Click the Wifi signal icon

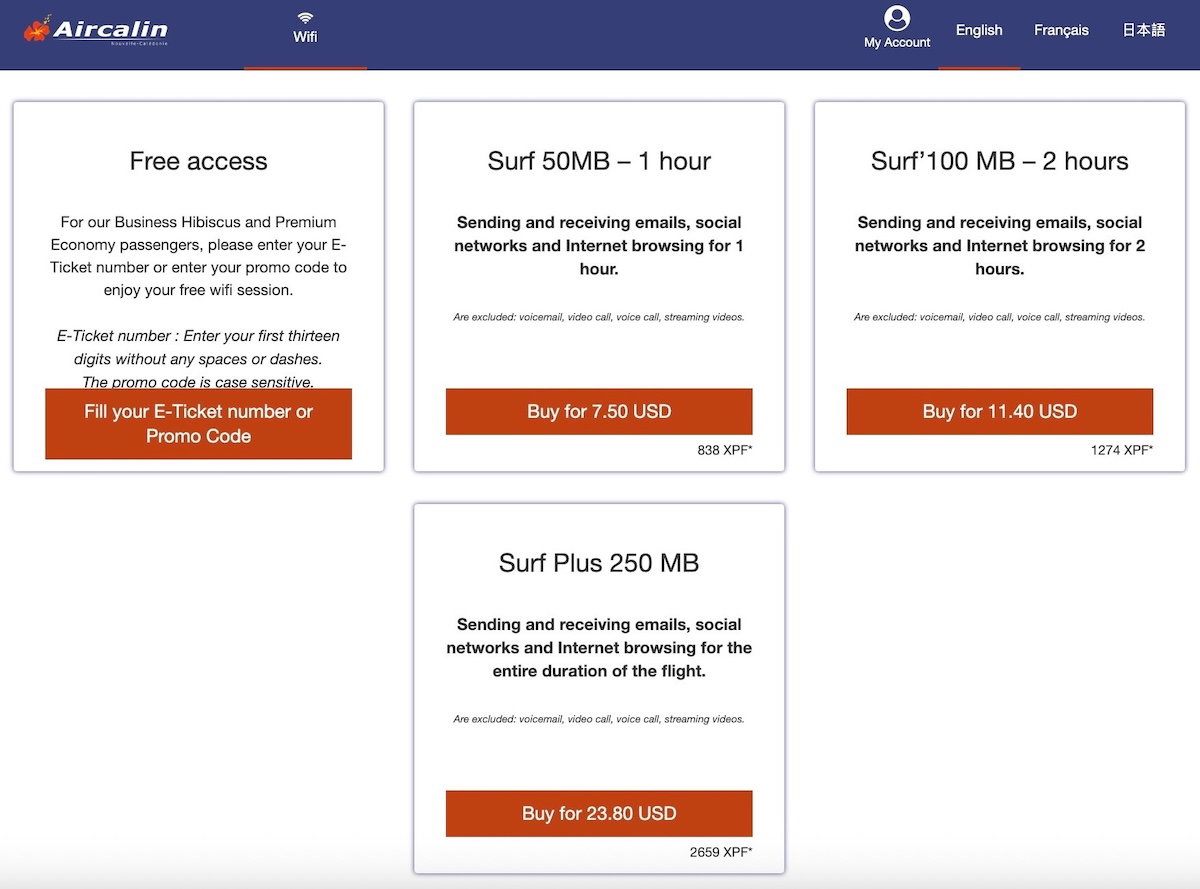(x=305, y=18)
